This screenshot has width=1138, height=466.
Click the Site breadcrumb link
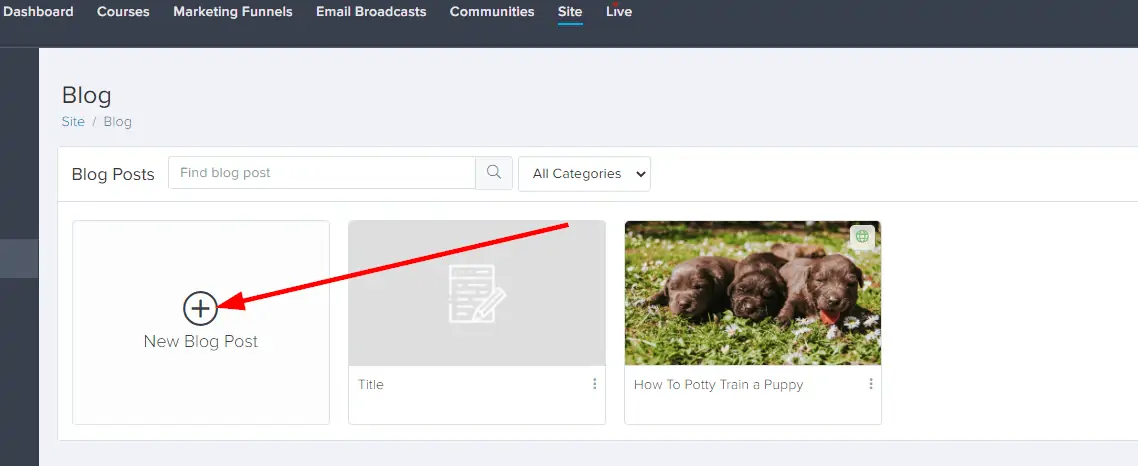[x=73, y=121]
